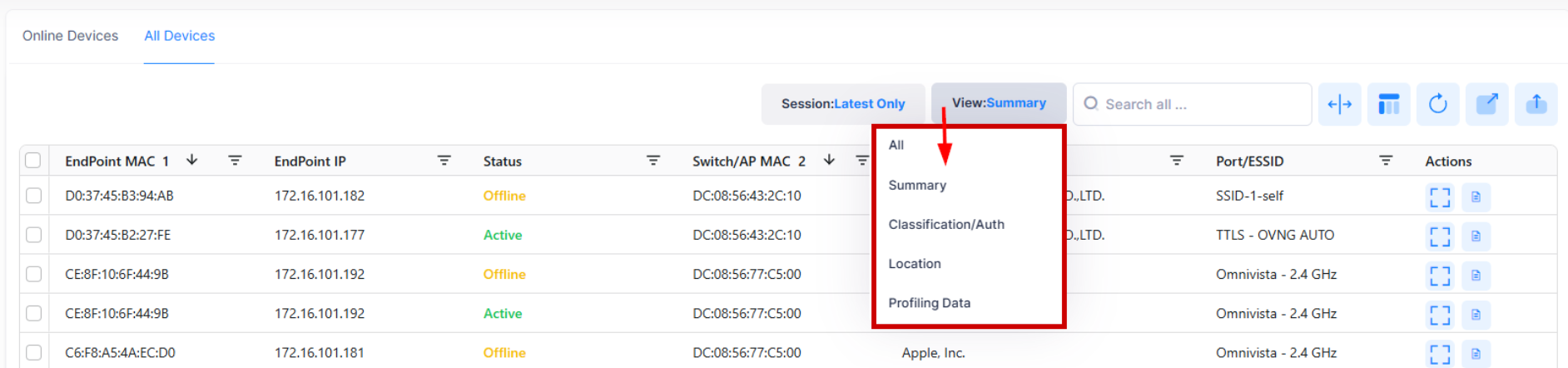This screenshot has width=1568, height=368.
Task: Click the column width fit icon
Action: pos(1339,104)
